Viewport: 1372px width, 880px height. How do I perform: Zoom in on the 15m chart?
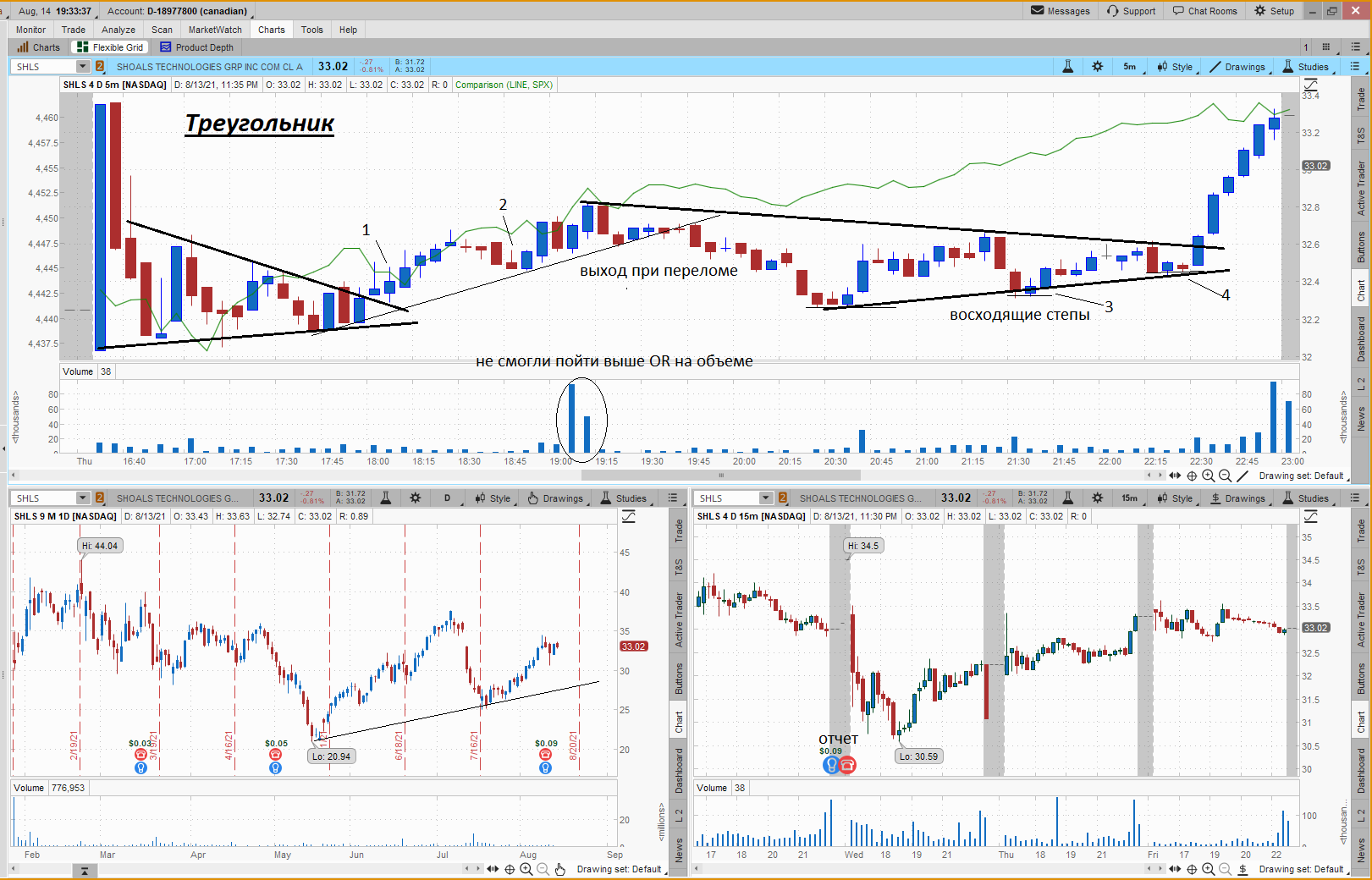[x=1209, y=869]
